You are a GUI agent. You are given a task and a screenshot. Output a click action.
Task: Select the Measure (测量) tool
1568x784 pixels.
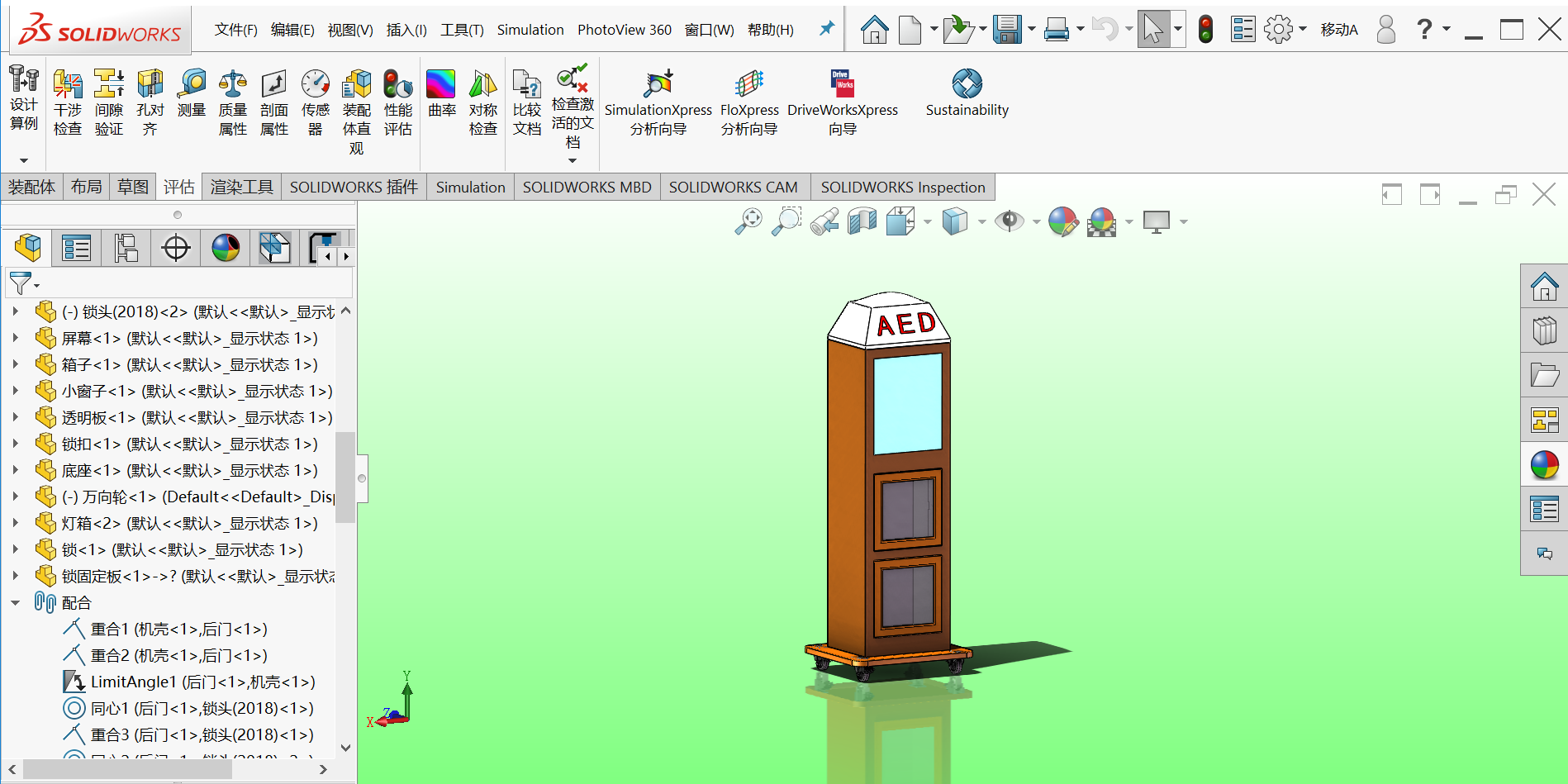click(192, 93)
